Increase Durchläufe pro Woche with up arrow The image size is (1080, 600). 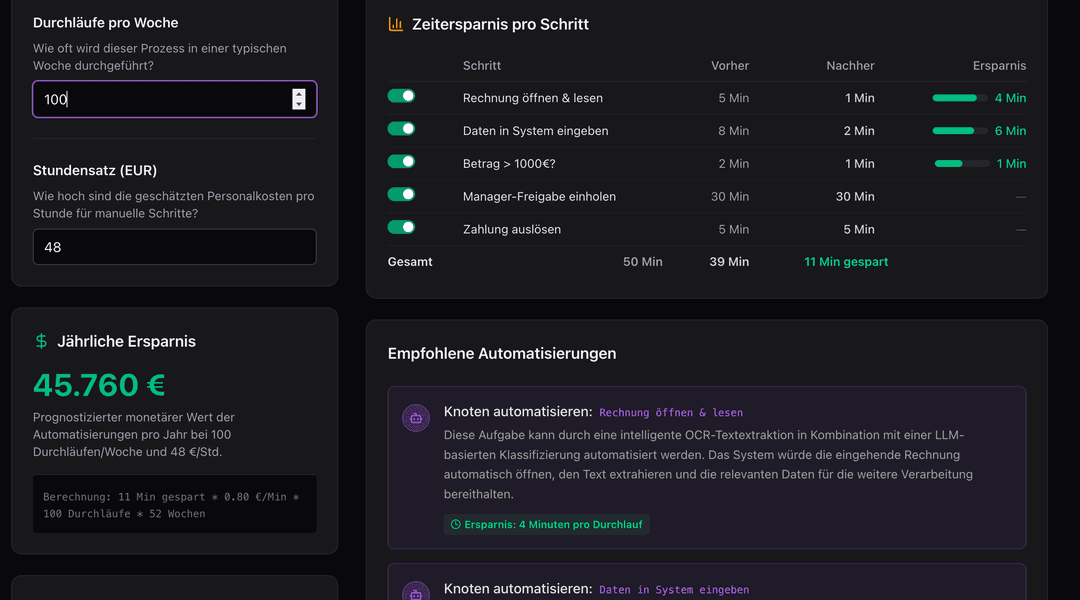point(298,94)
